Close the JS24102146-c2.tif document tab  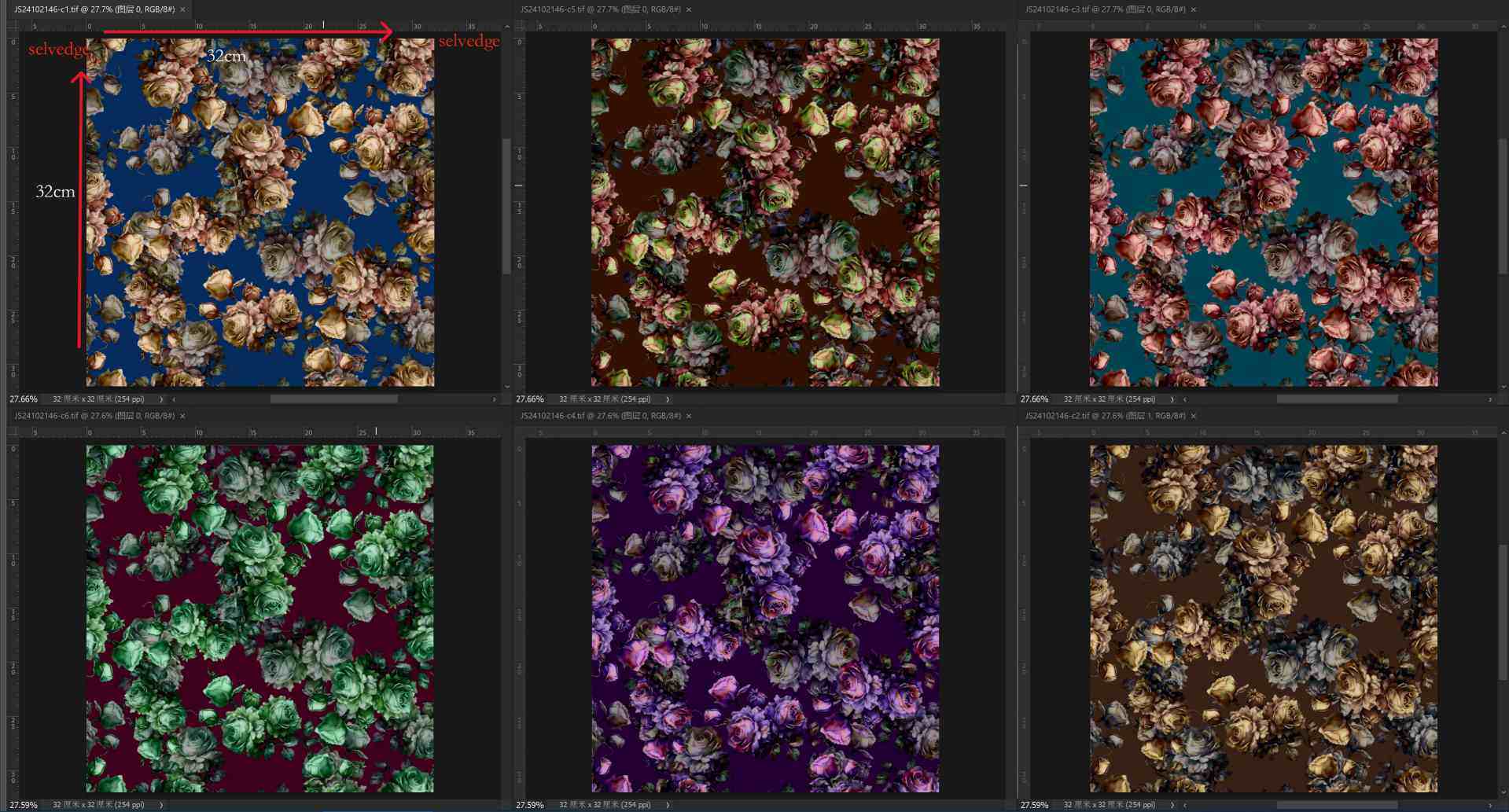pos(1194,416)
